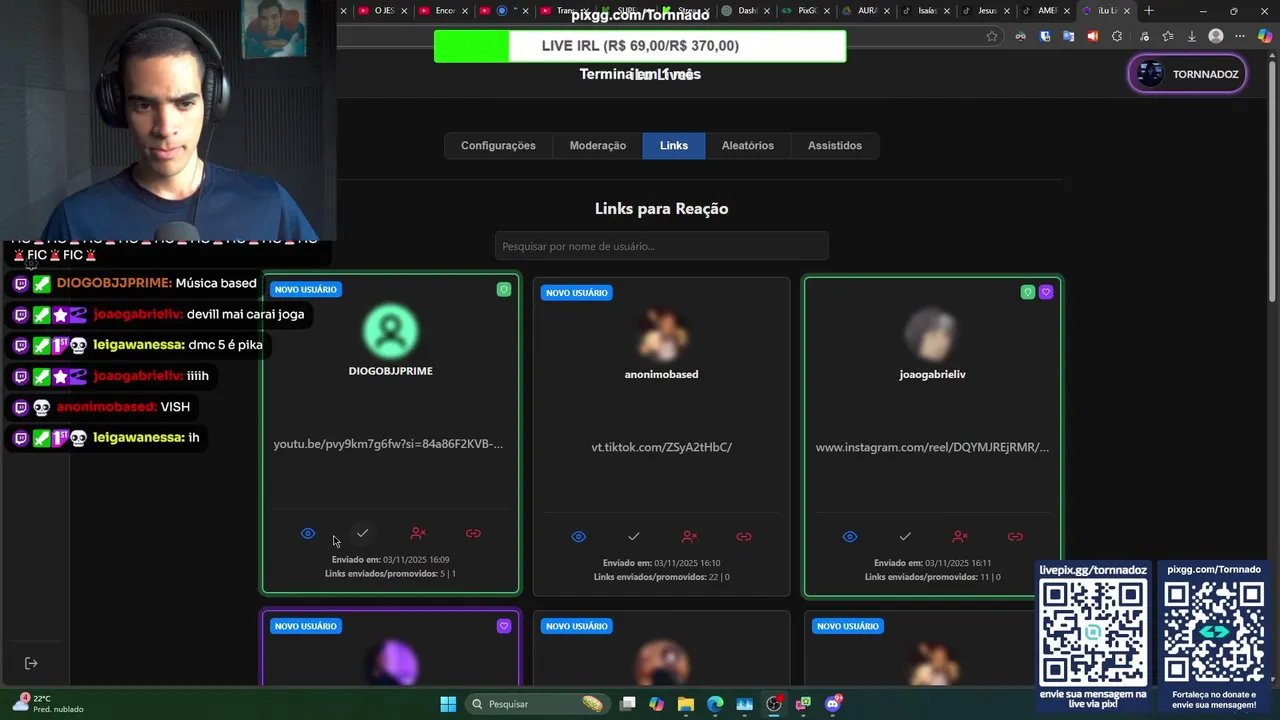Click the livepix.gg/tornnadoz QR code
Screen dimensions: 1280x720
pyautogui.click(x=1093, y=631)
